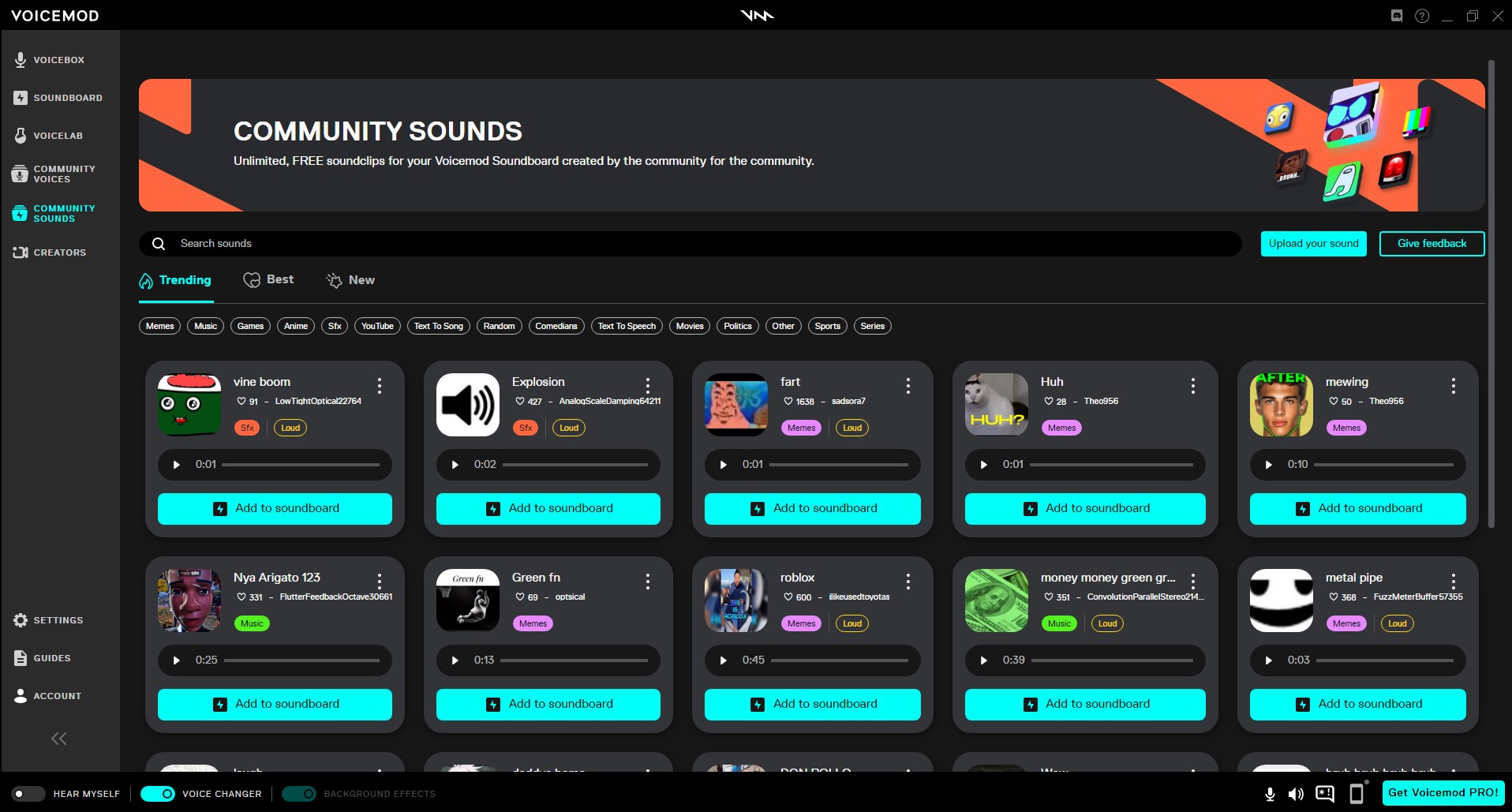Open the Discord icon in title bar
1512x812 pixels.
pos(1397,16)
